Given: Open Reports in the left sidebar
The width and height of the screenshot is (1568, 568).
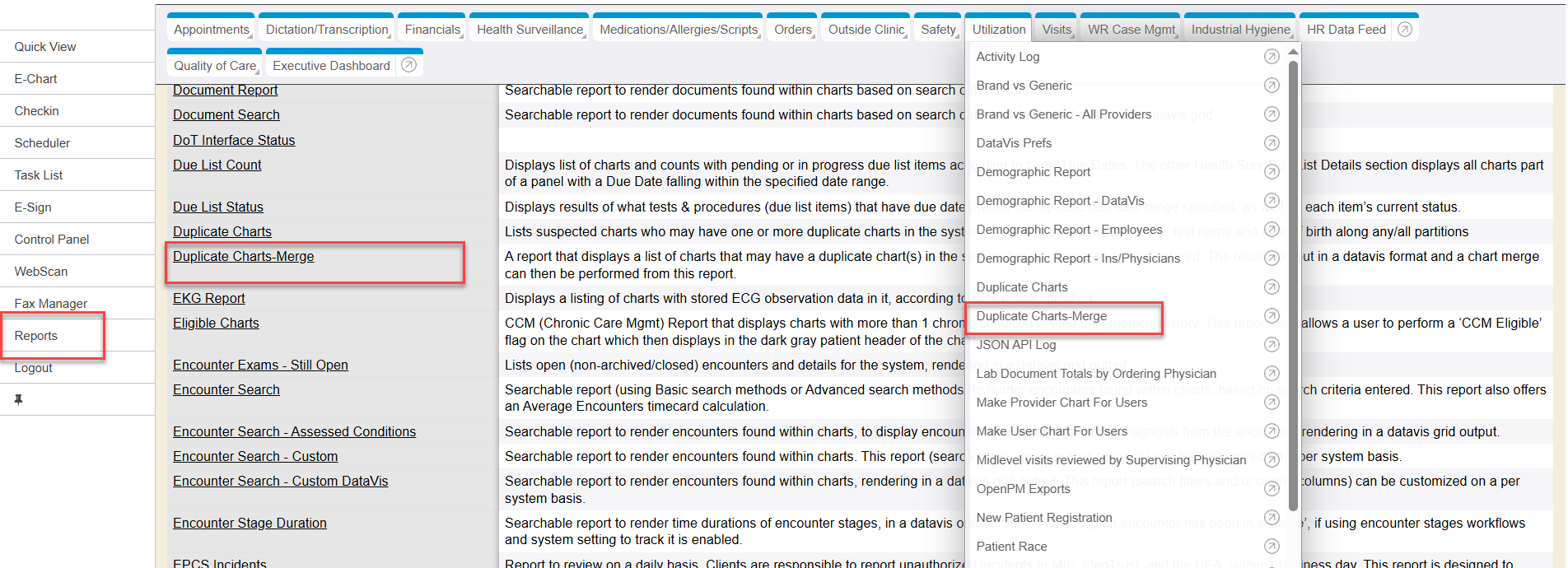Looking at the screenshot, I should [x=36, y=336].
